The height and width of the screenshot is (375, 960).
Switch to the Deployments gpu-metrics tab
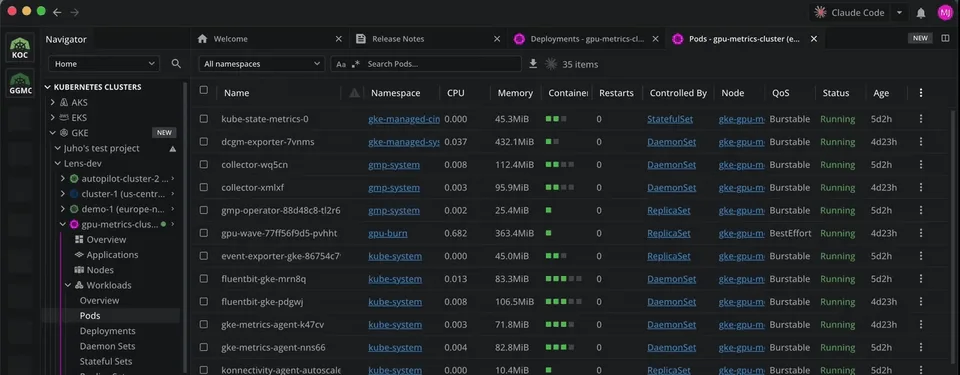[x=587, y=39]
